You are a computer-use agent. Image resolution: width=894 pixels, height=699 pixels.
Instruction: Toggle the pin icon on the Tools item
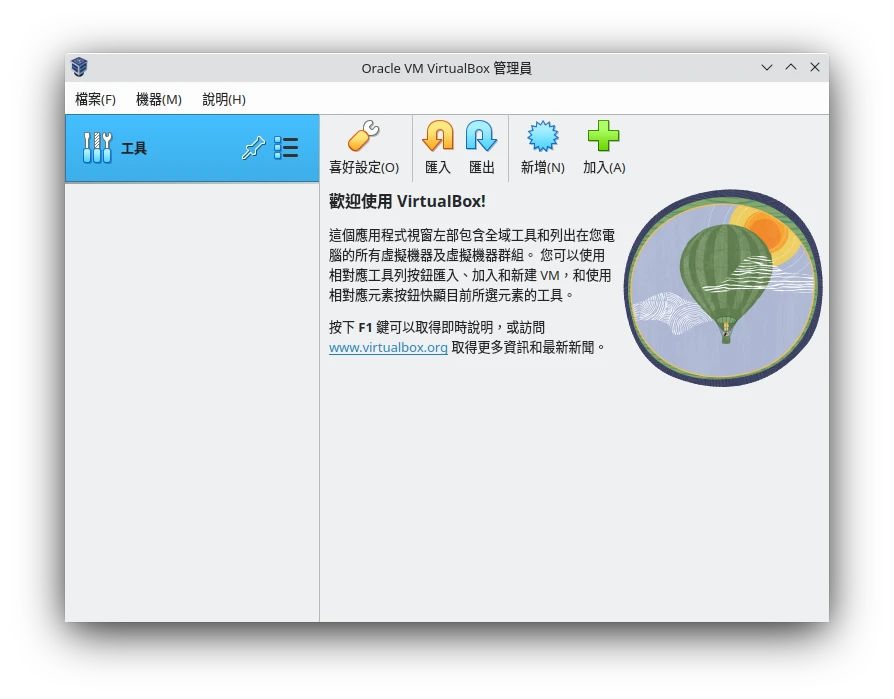pos(253,148)
